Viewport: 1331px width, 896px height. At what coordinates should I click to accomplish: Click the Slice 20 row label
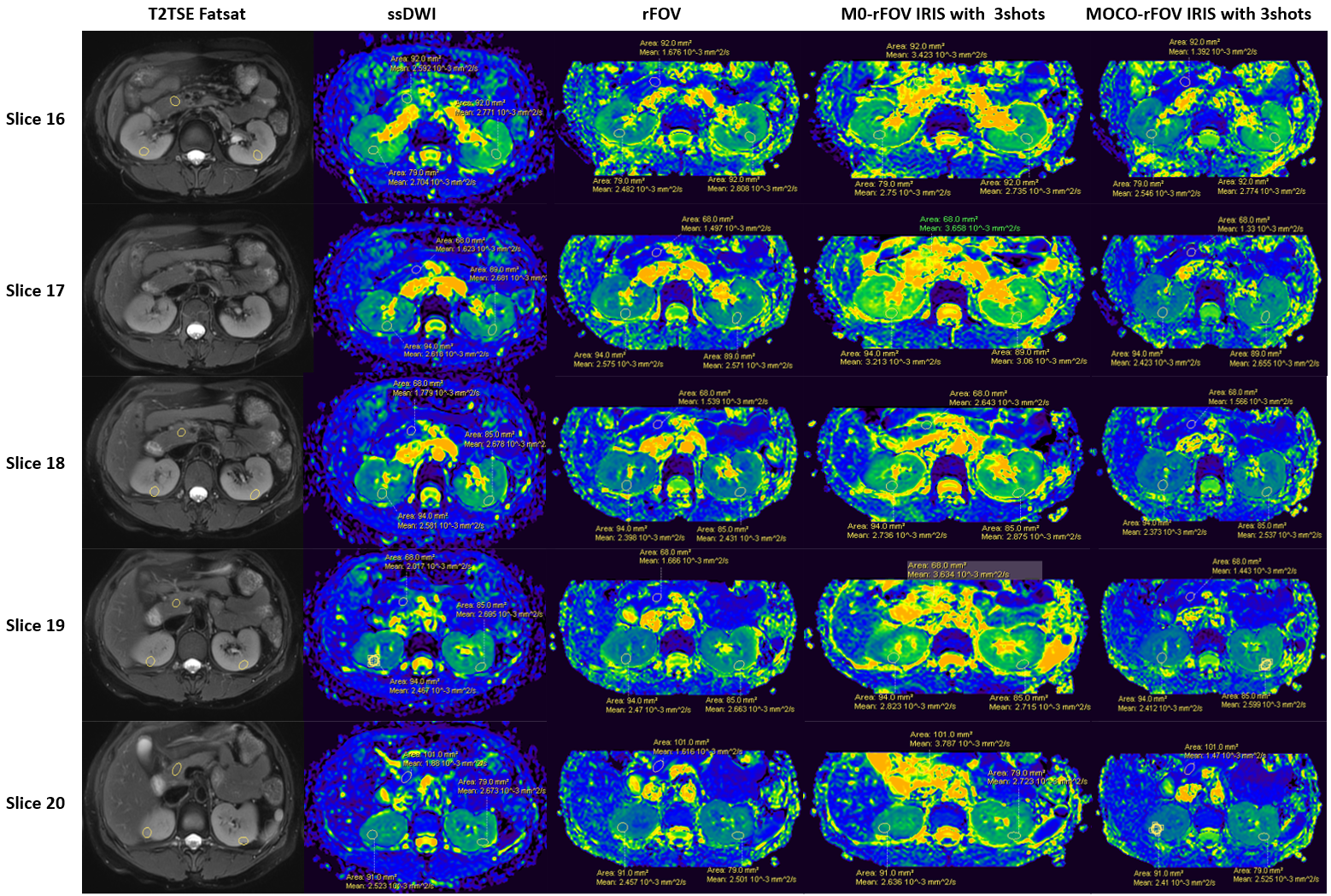[x=35, y=804]
